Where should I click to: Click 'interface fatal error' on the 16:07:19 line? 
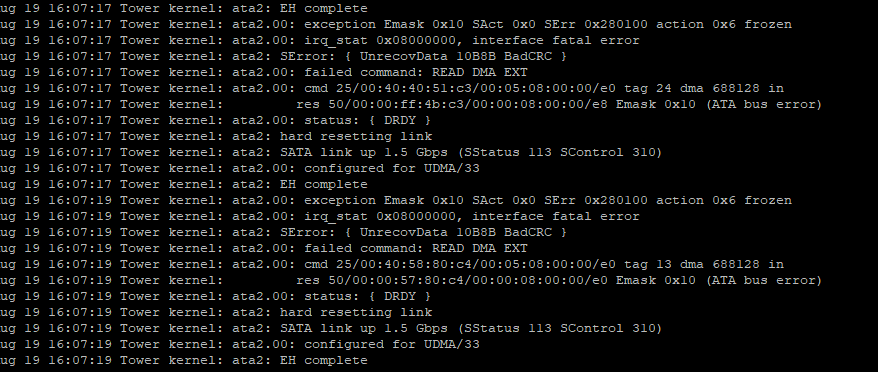click(555, 216)
